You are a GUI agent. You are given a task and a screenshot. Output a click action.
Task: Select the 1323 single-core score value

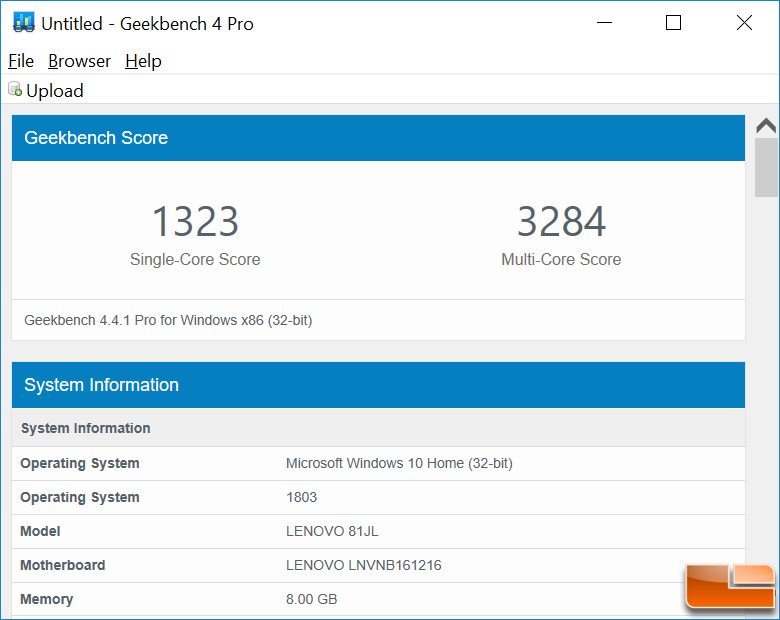pos(195,221)
